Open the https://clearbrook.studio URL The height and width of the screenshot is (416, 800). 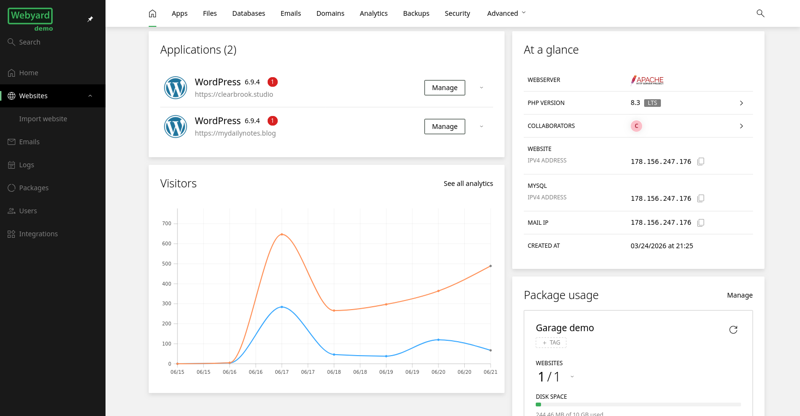click(234, 94)
